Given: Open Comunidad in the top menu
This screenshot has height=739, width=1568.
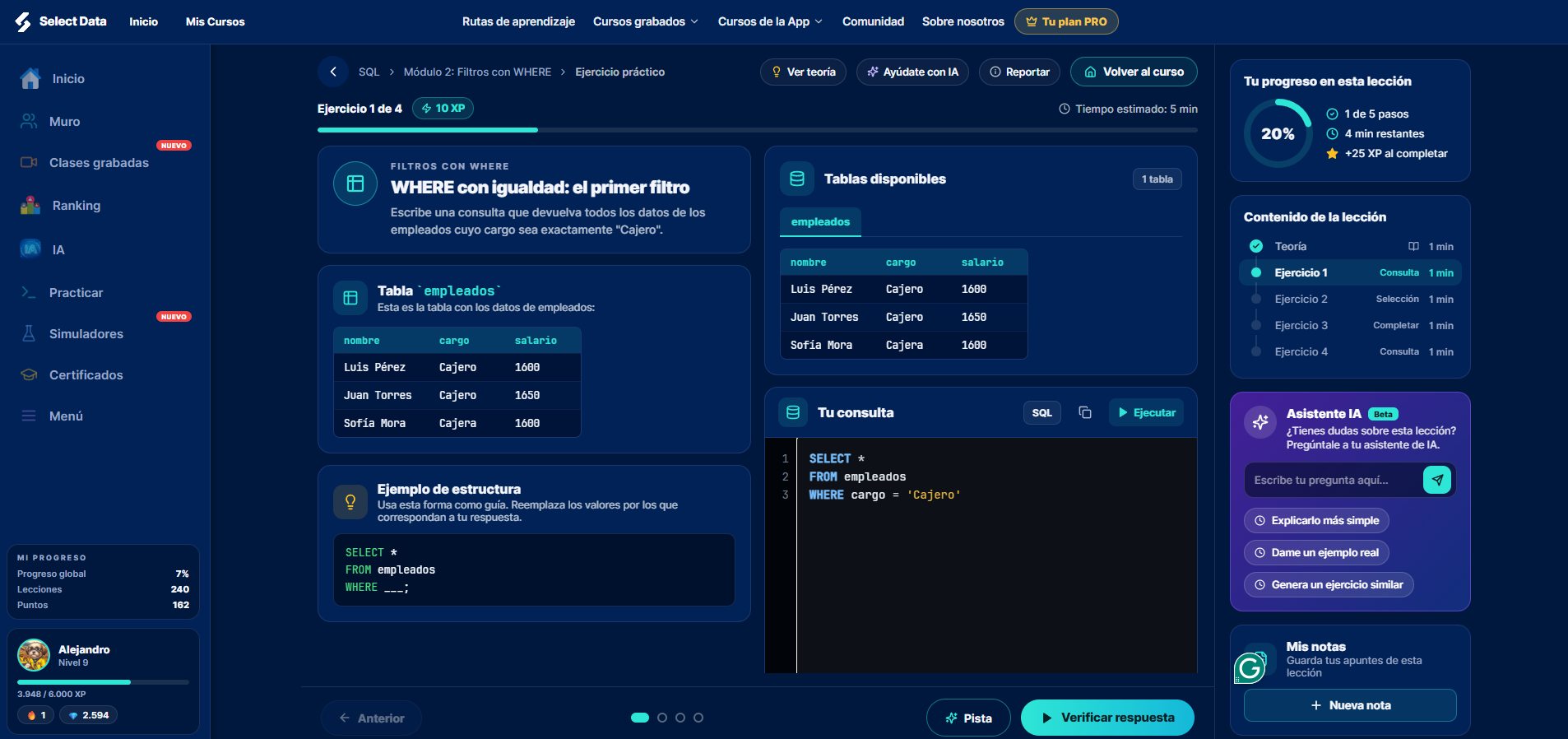Looking at the screenshot, I should pos(873,21).
